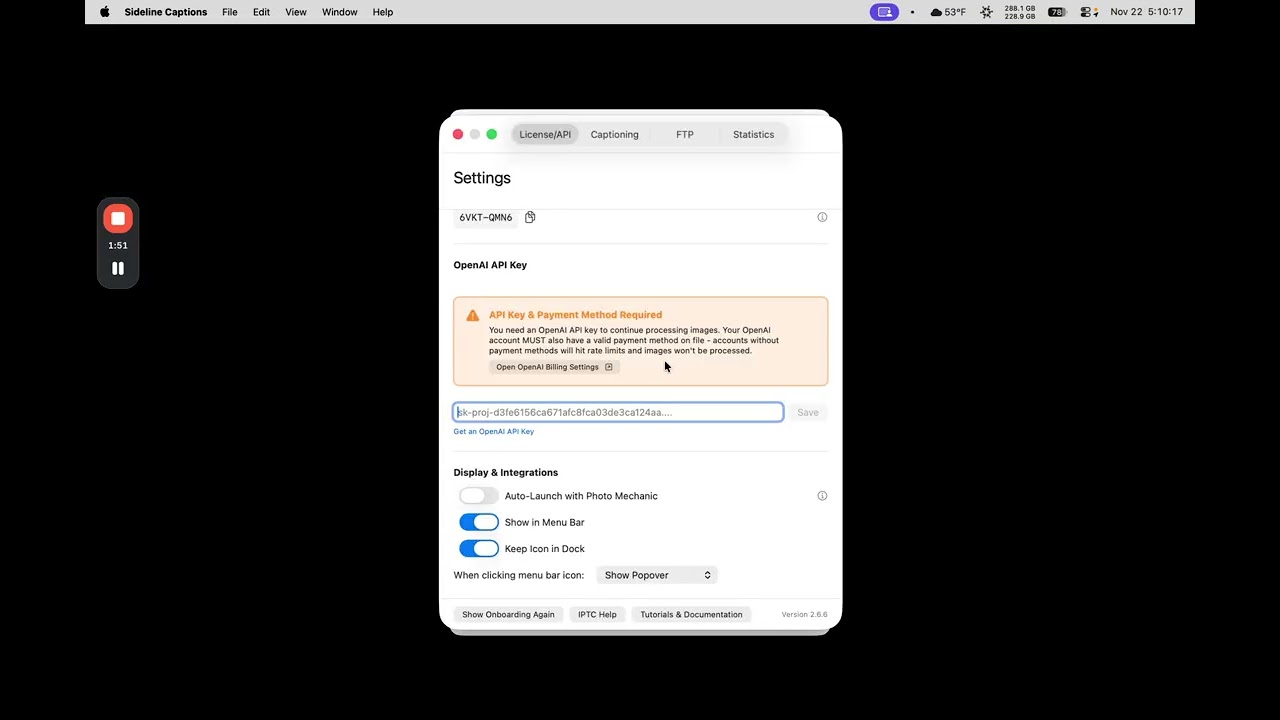1280x720 pixels.
Task: Open info icon for Auto-Launch with Photo Mechanic
Action: [822, 496]
